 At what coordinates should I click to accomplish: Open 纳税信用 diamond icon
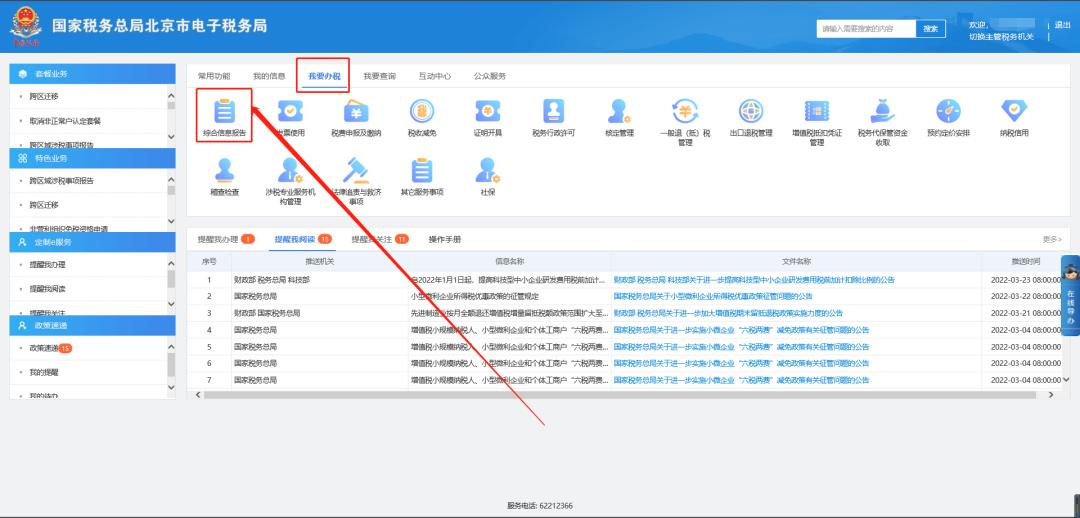(1013, 113)
